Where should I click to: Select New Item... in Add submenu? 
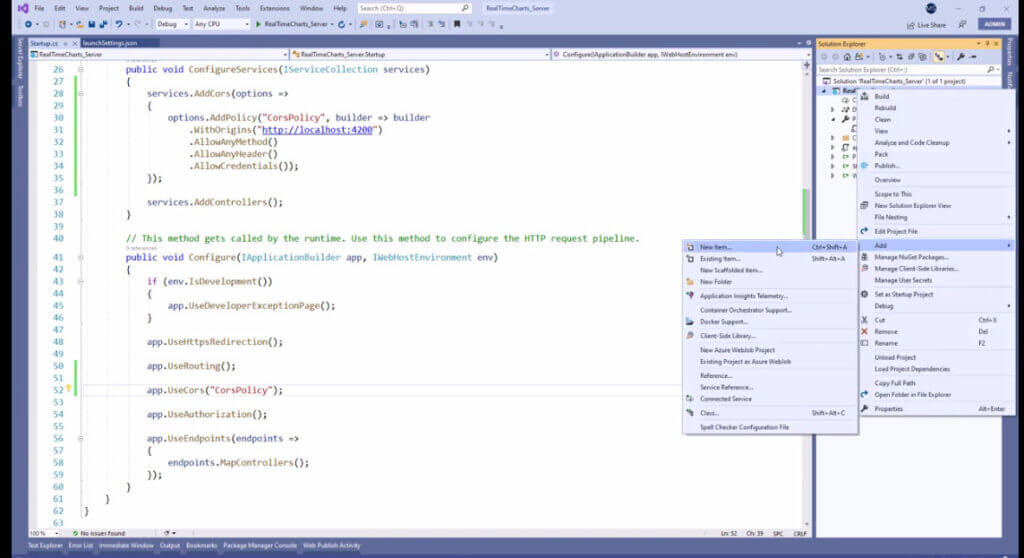pos(716,247)
